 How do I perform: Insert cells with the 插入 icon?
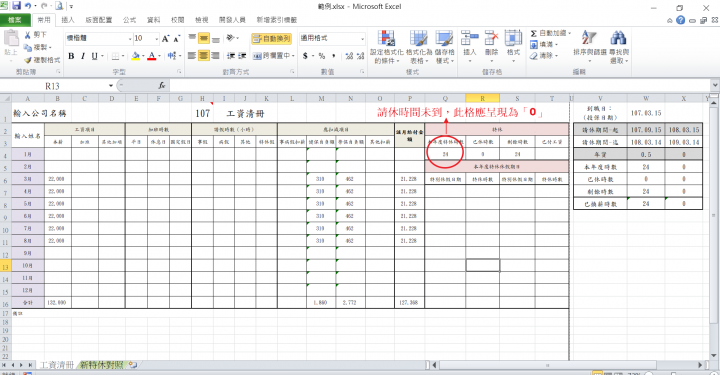click(x=469, y=47)
